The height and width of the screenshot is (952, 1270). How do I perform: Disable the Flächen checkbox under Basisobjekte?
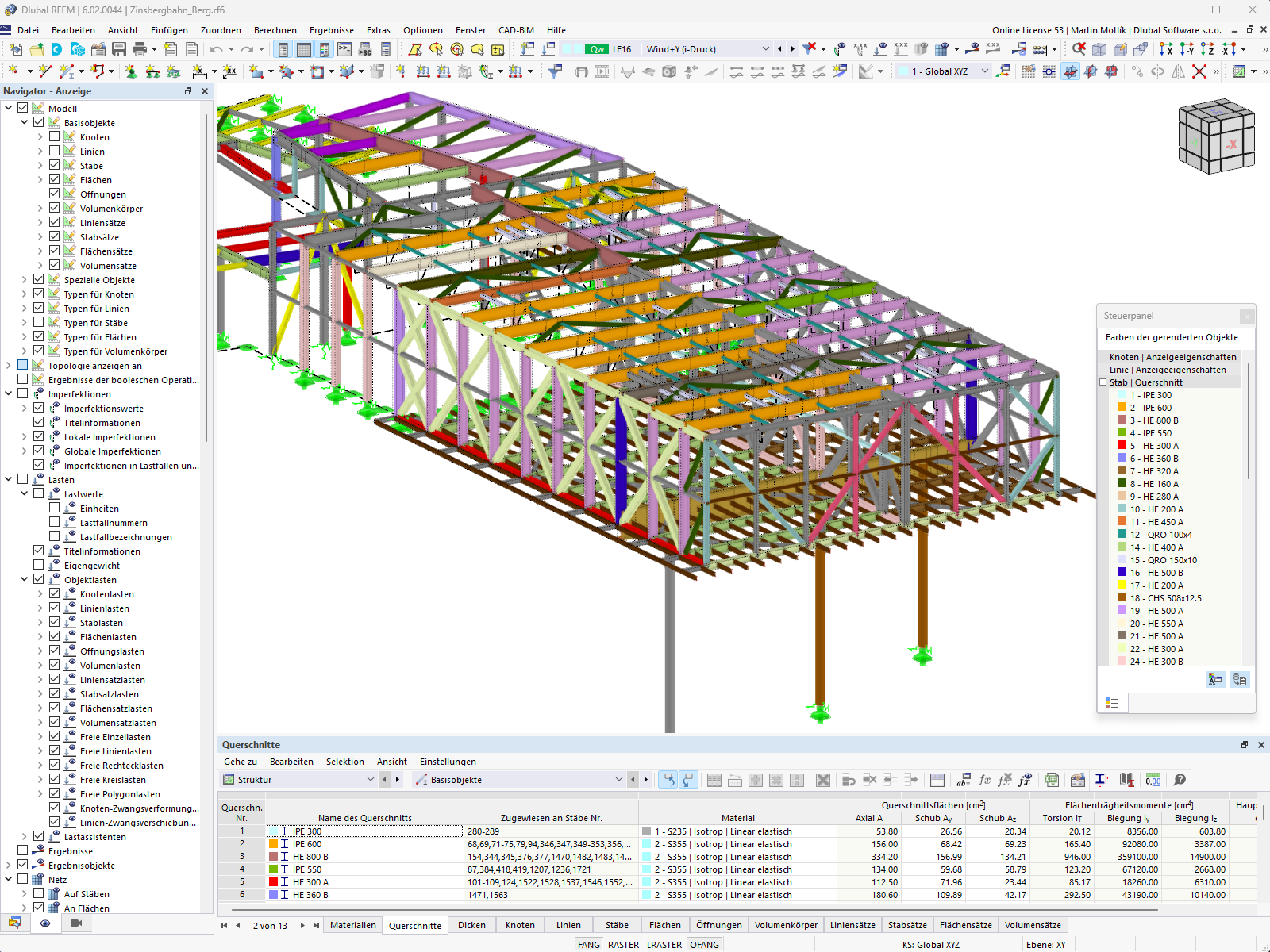coord(53,179)
